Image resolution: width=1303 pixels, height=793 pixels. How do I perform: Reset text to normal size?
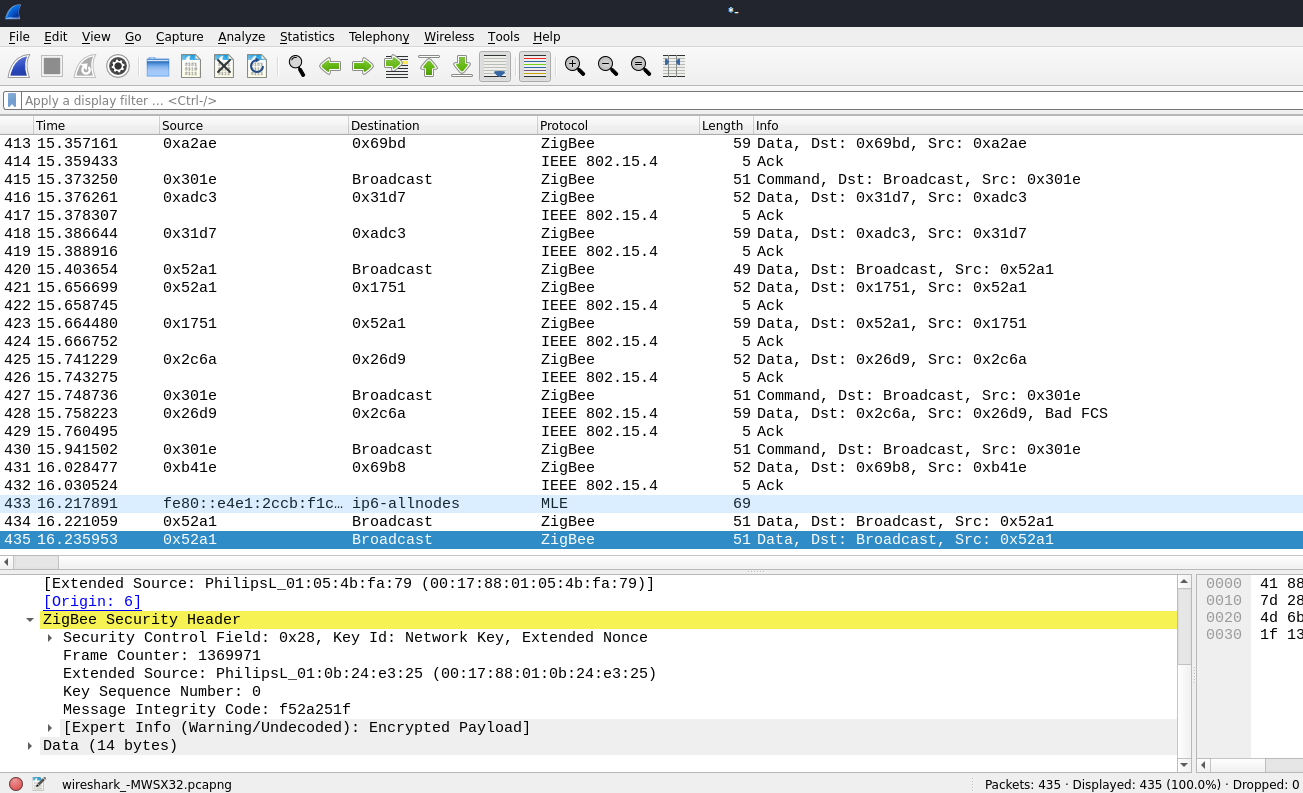(641, 66)
